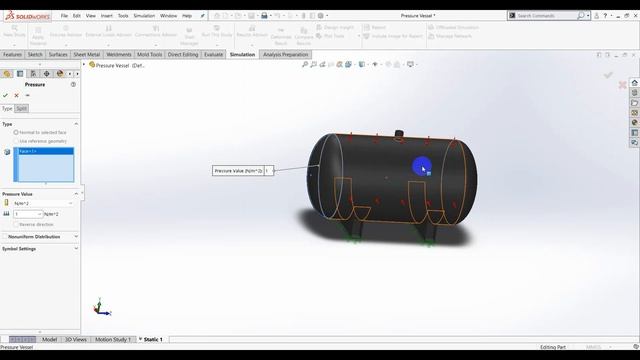The image size is (640, 360).
Task: Open the View menu
Action: [91, 16]
